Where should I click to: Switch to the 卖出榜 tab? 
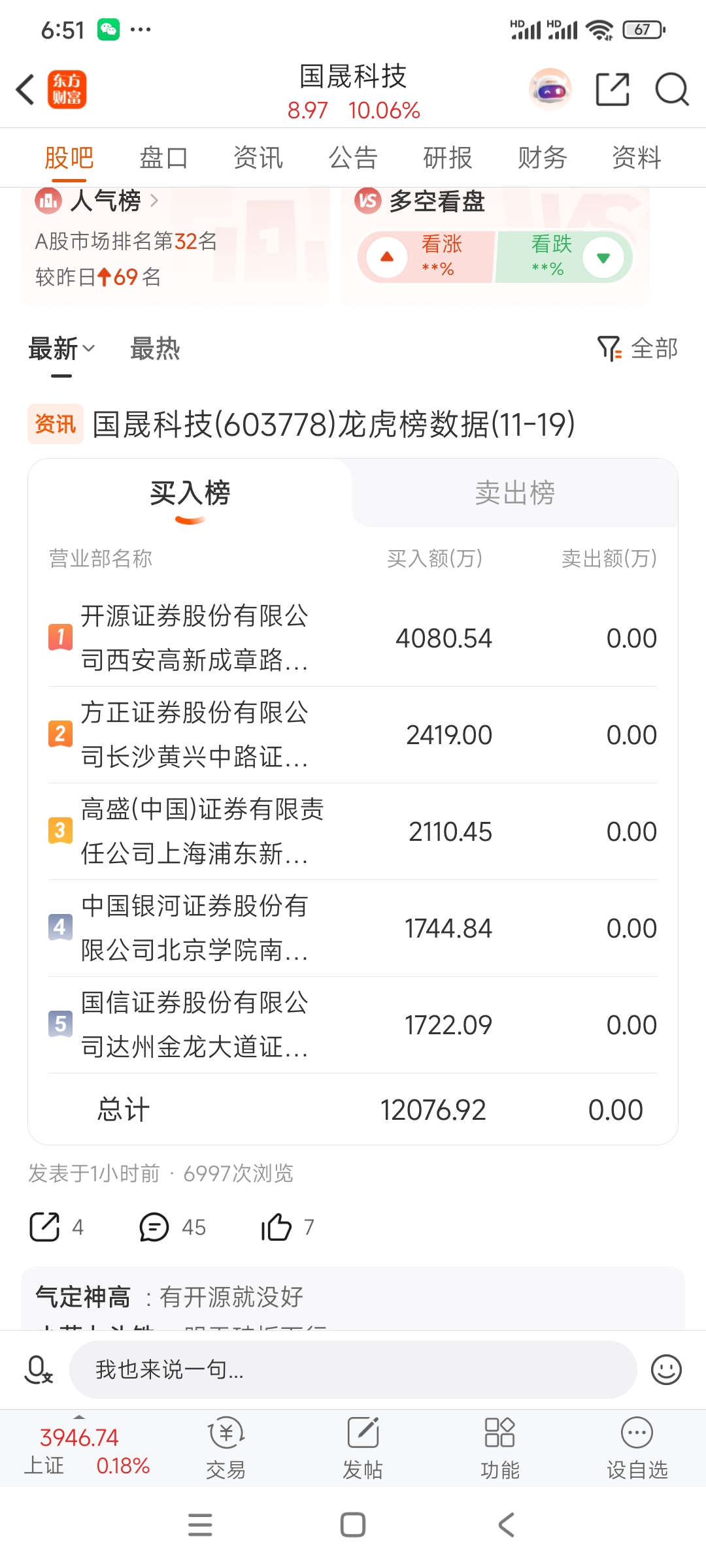[x=514, y=493]
